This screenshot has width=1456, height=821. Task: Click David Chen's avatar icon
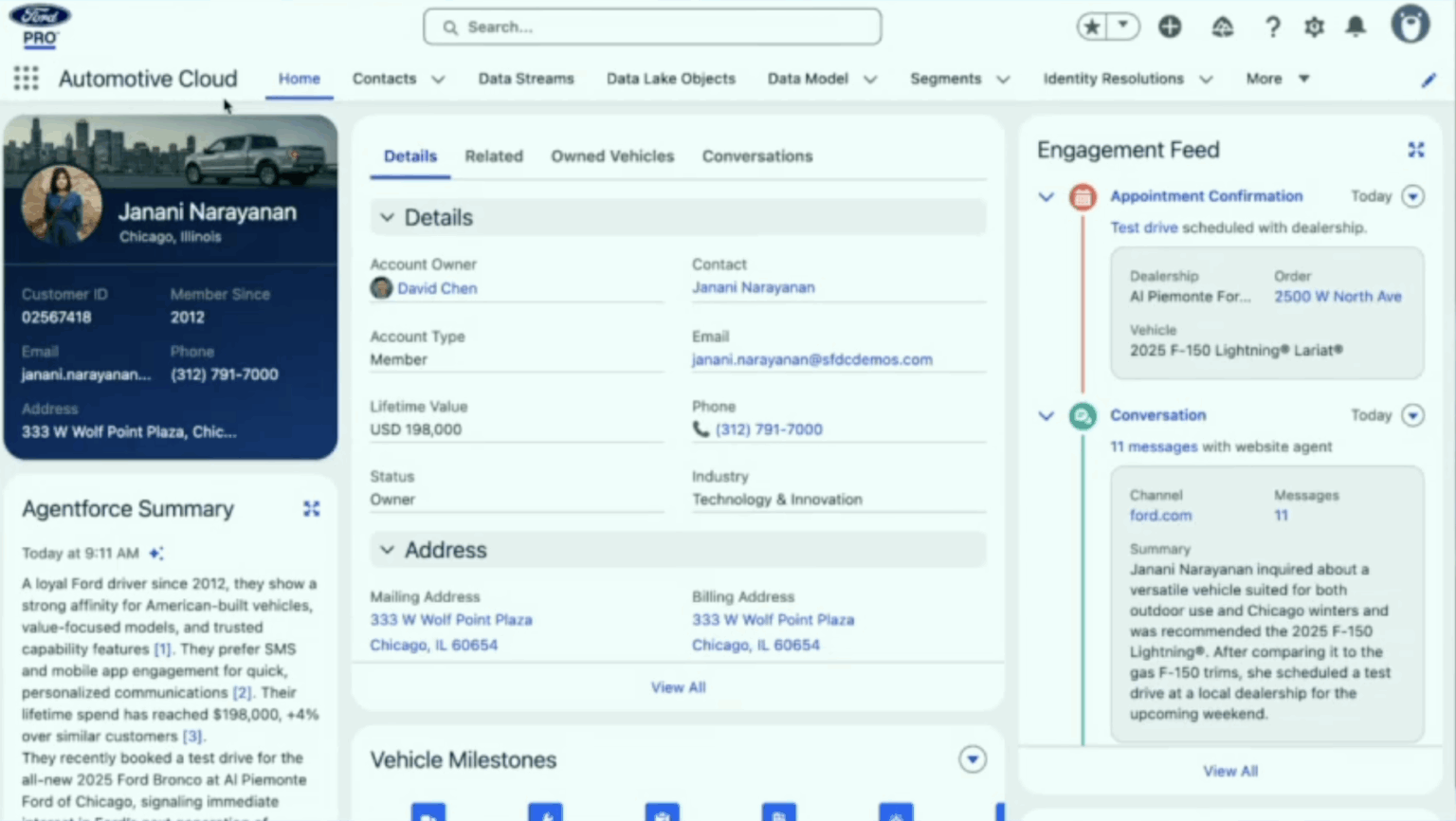381,288
